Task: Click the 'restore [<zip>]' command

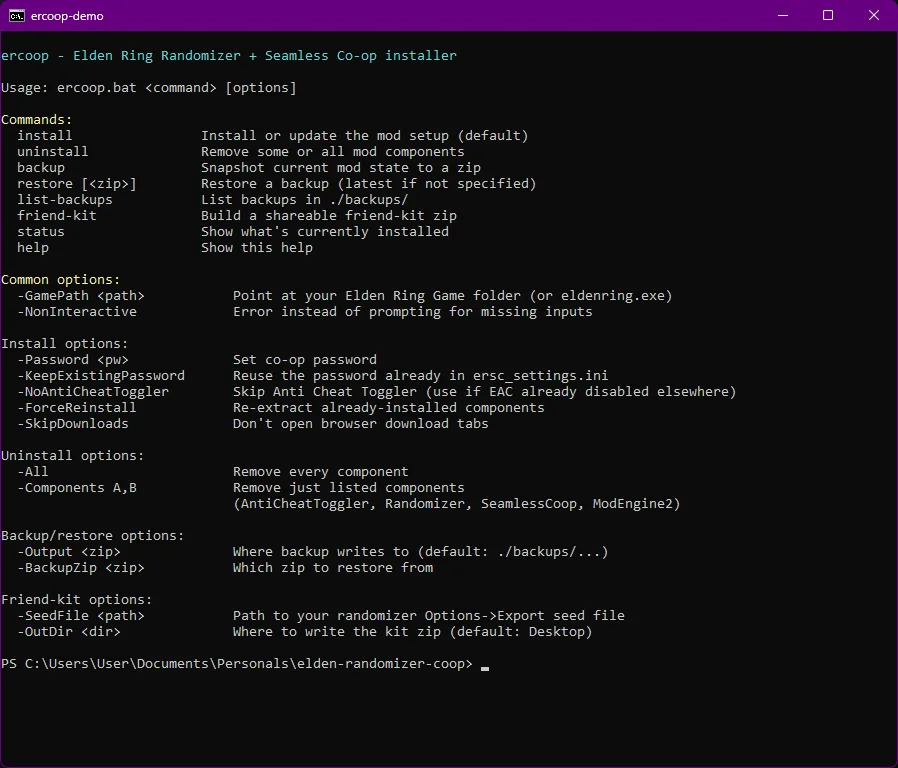Action: [x=77, y=184]
